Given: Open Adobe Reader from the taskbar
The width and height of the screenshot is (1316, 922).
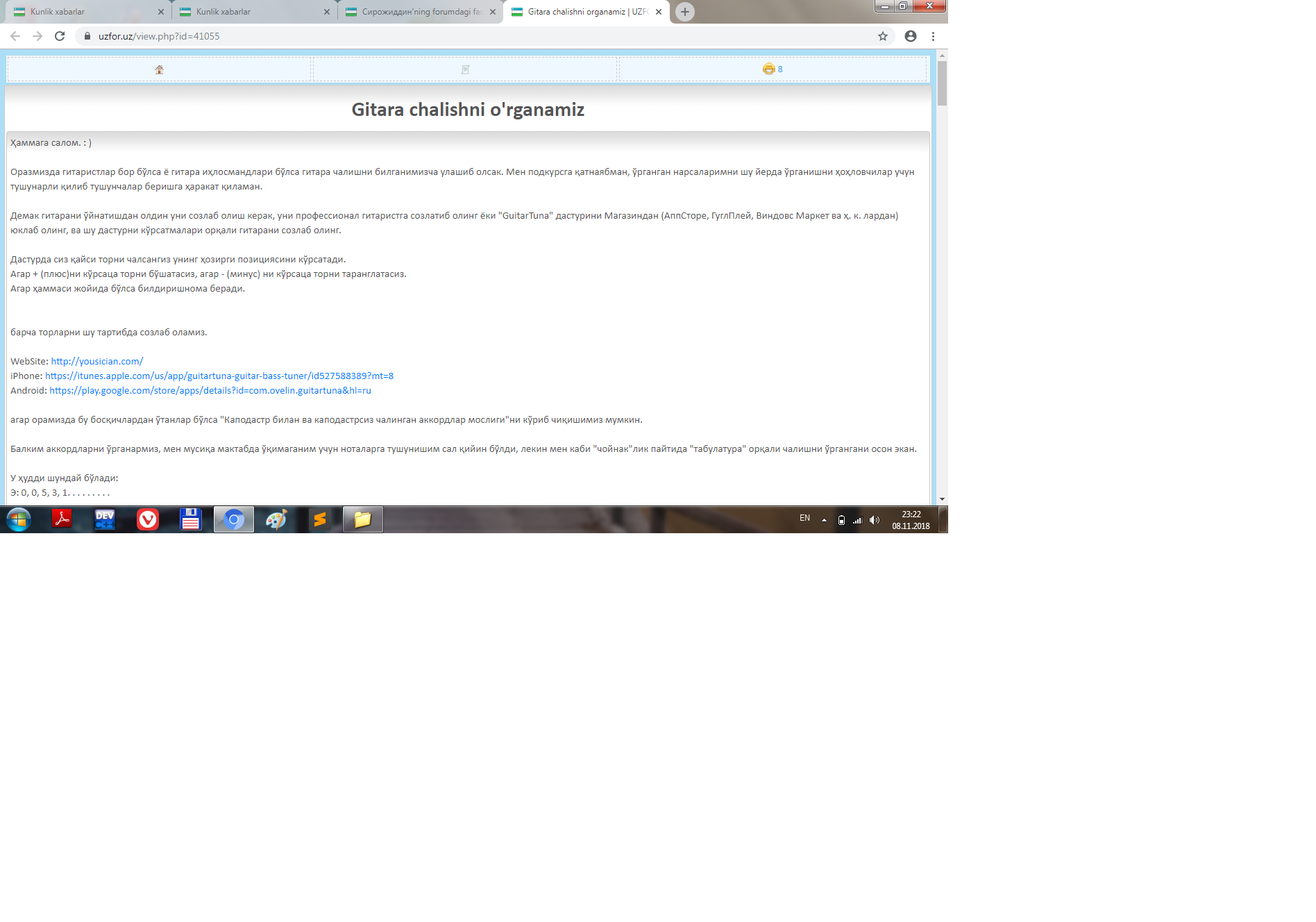Looking at the screenshot, I should click(x=62, y=519).
